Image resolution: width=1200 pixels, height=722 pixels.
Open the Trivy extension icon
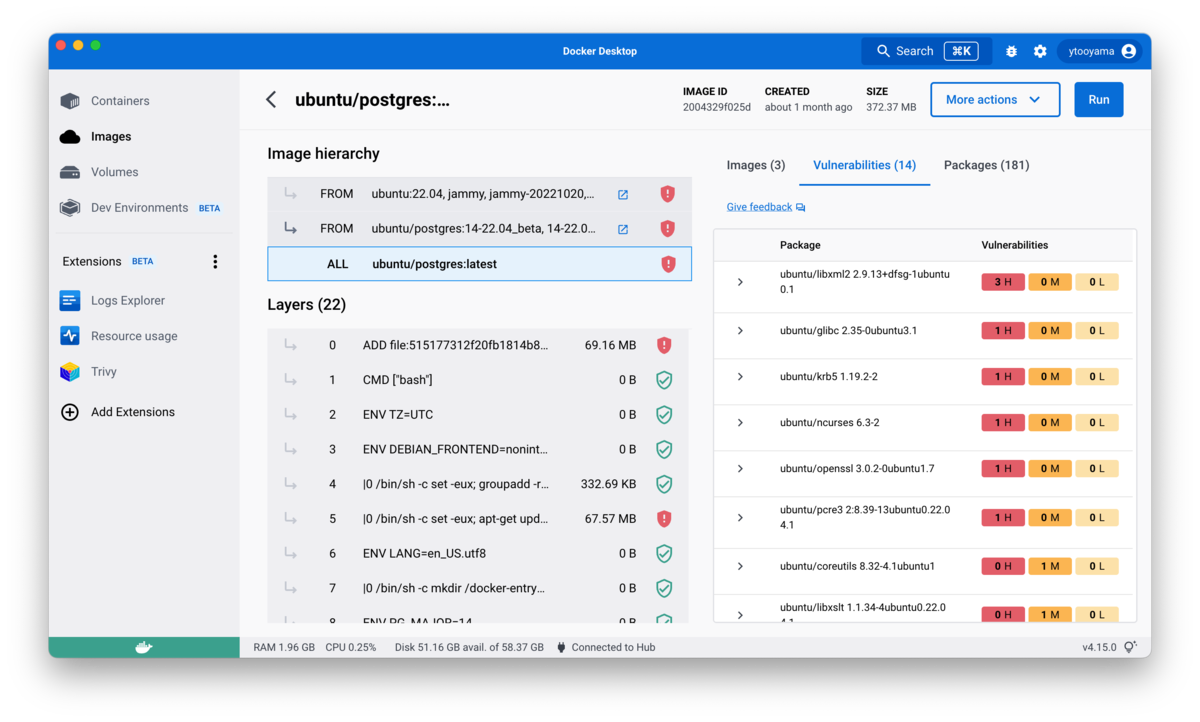click(70, 372)
